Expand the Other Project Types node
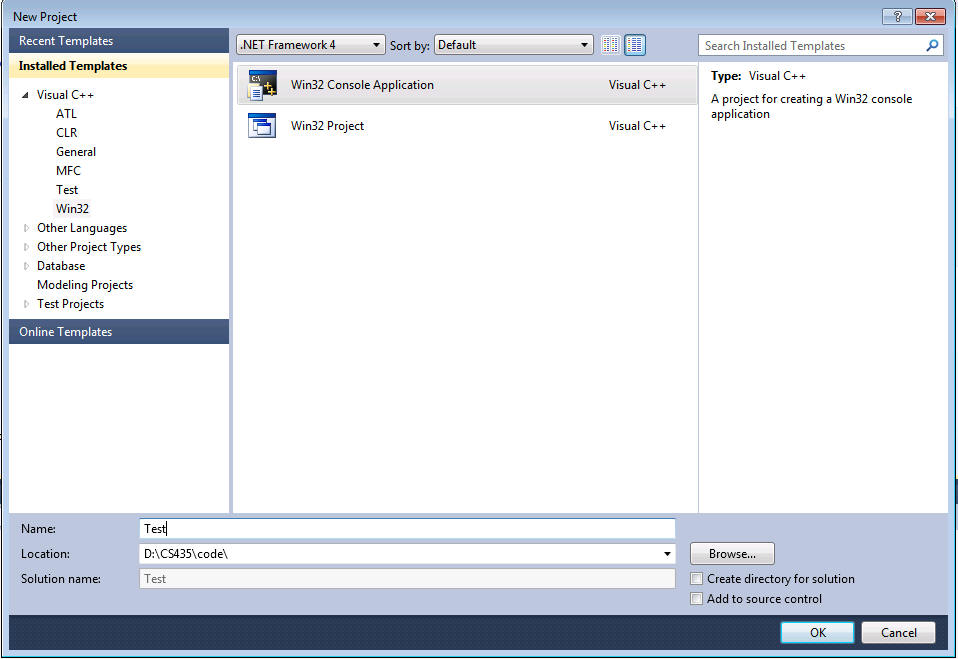The image size is (958, 659). pos(26,247)
